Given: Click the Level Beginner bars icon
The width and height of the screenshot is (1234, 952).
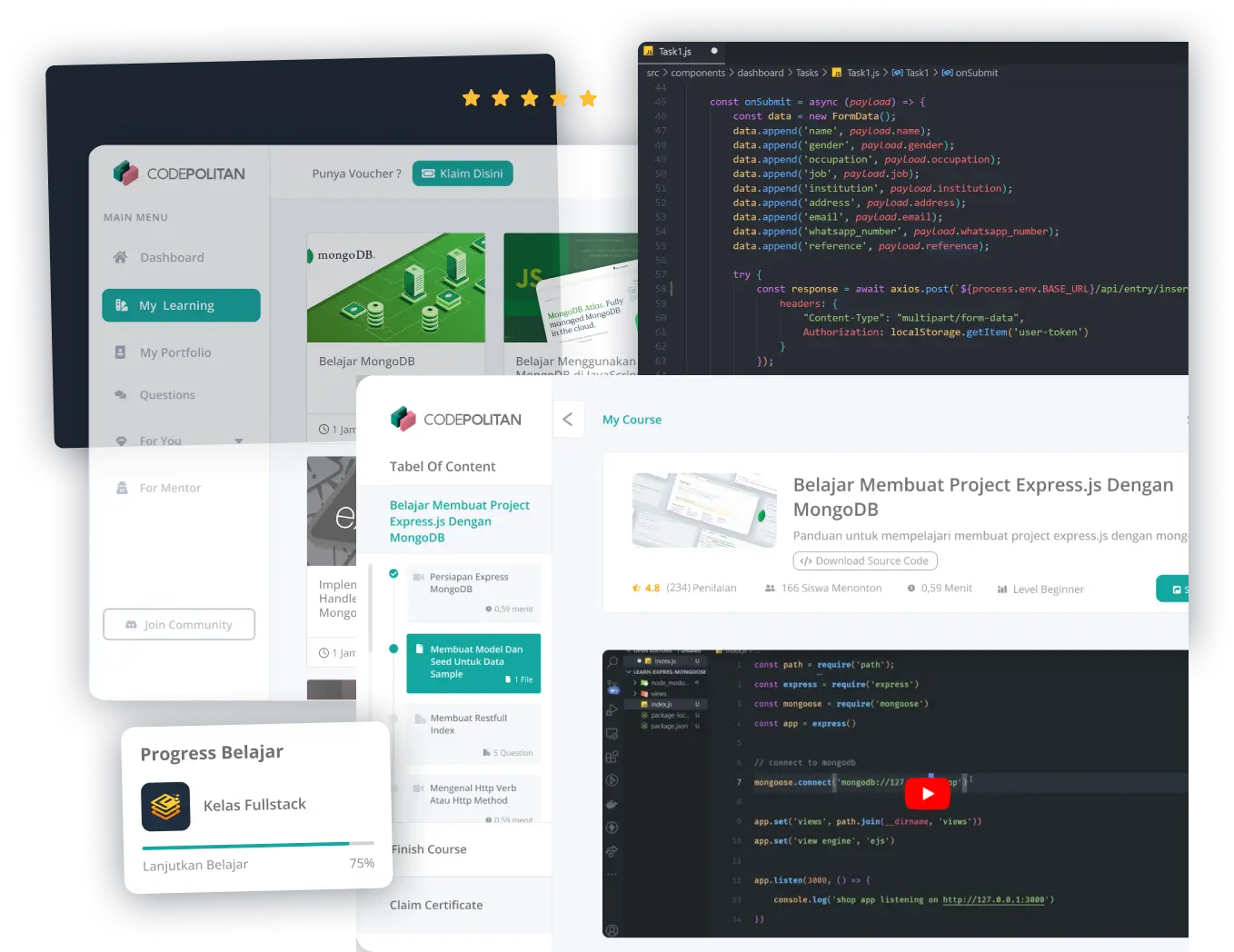Looking at the screenshot, I should pos(1002,589).
